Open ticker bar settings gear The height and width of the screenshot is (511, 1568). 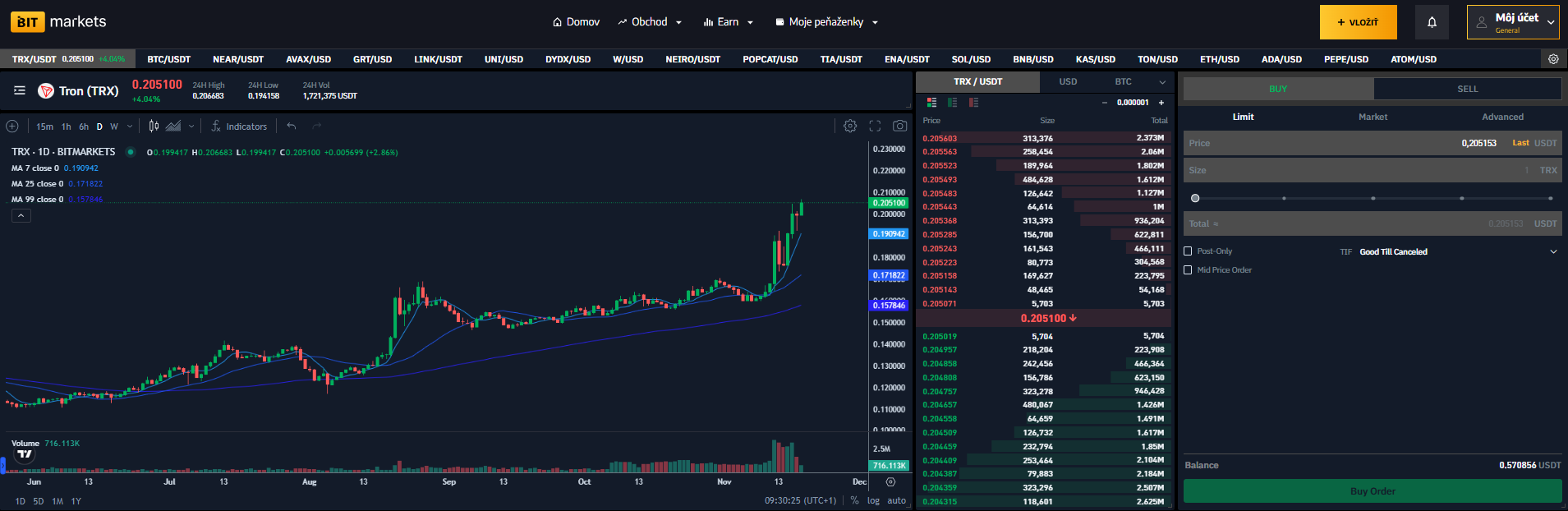click(1553, 59)
